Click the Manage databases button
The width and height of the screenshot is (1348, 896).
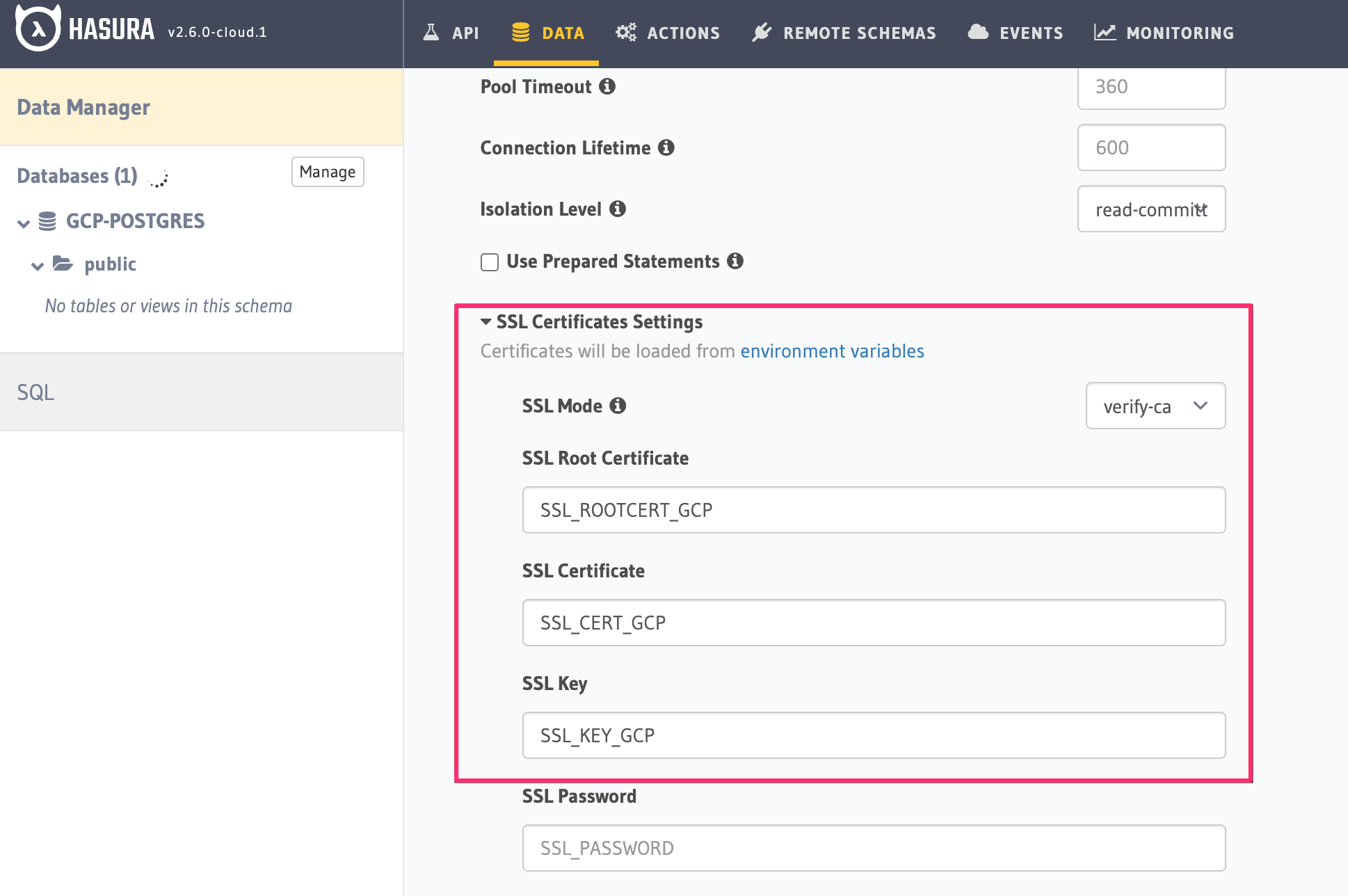[x=327, y=172]
